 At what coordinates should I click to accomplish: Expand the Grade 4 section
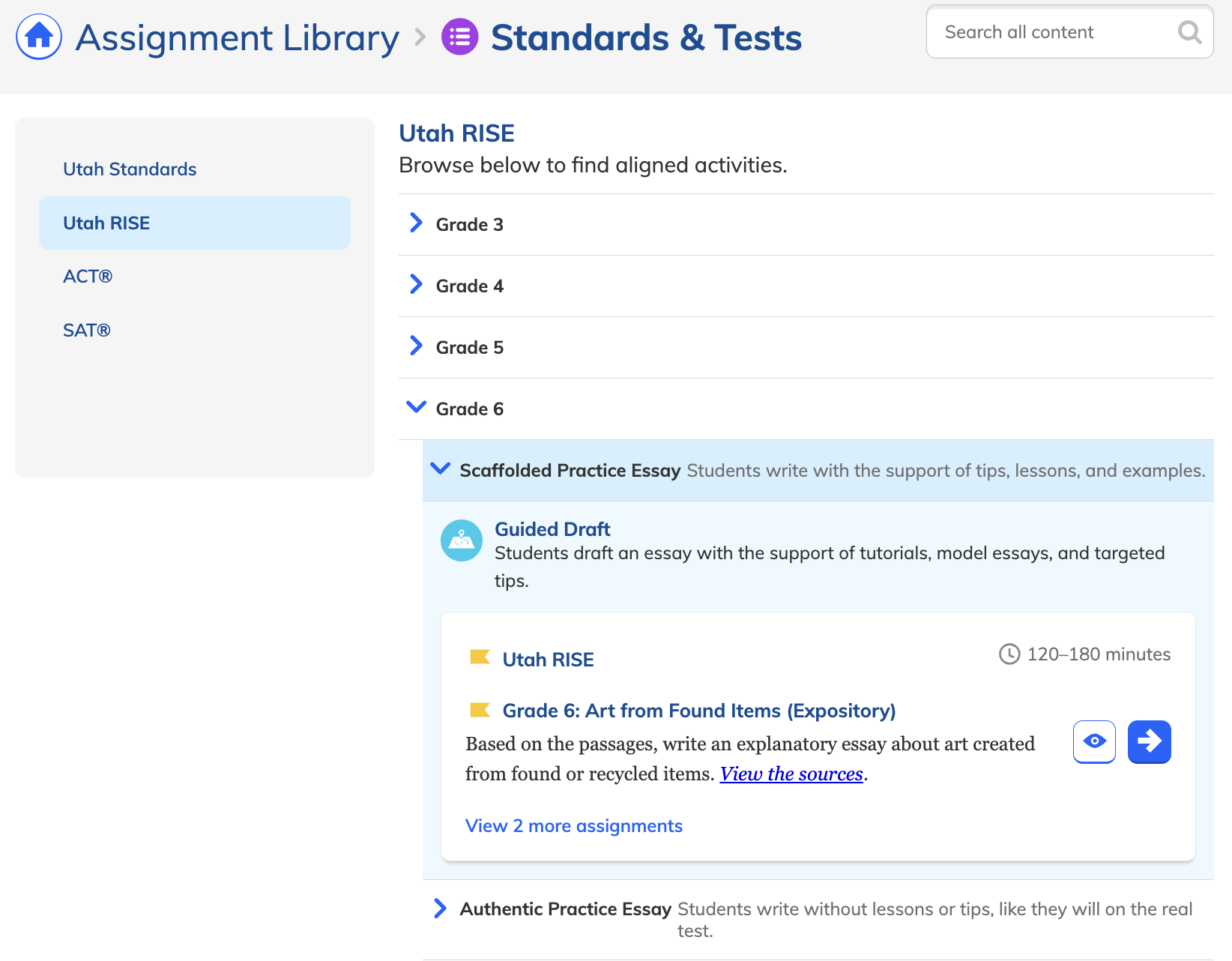[806, 286]
